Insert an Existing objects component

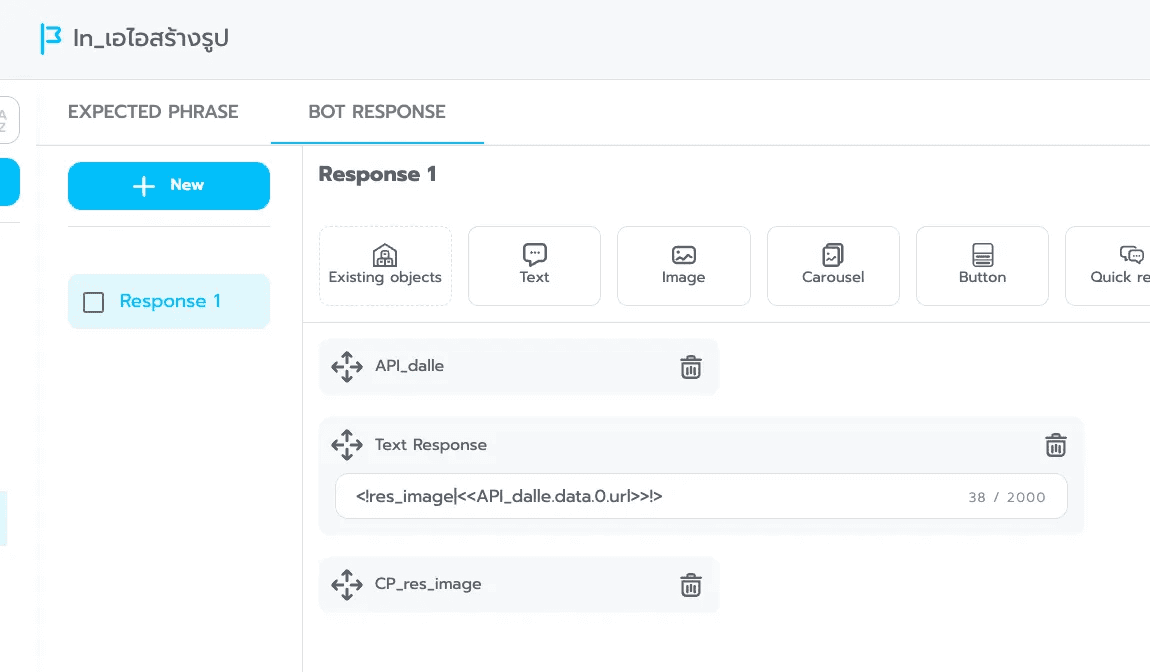pyautogui.click(x=385, y=265)
